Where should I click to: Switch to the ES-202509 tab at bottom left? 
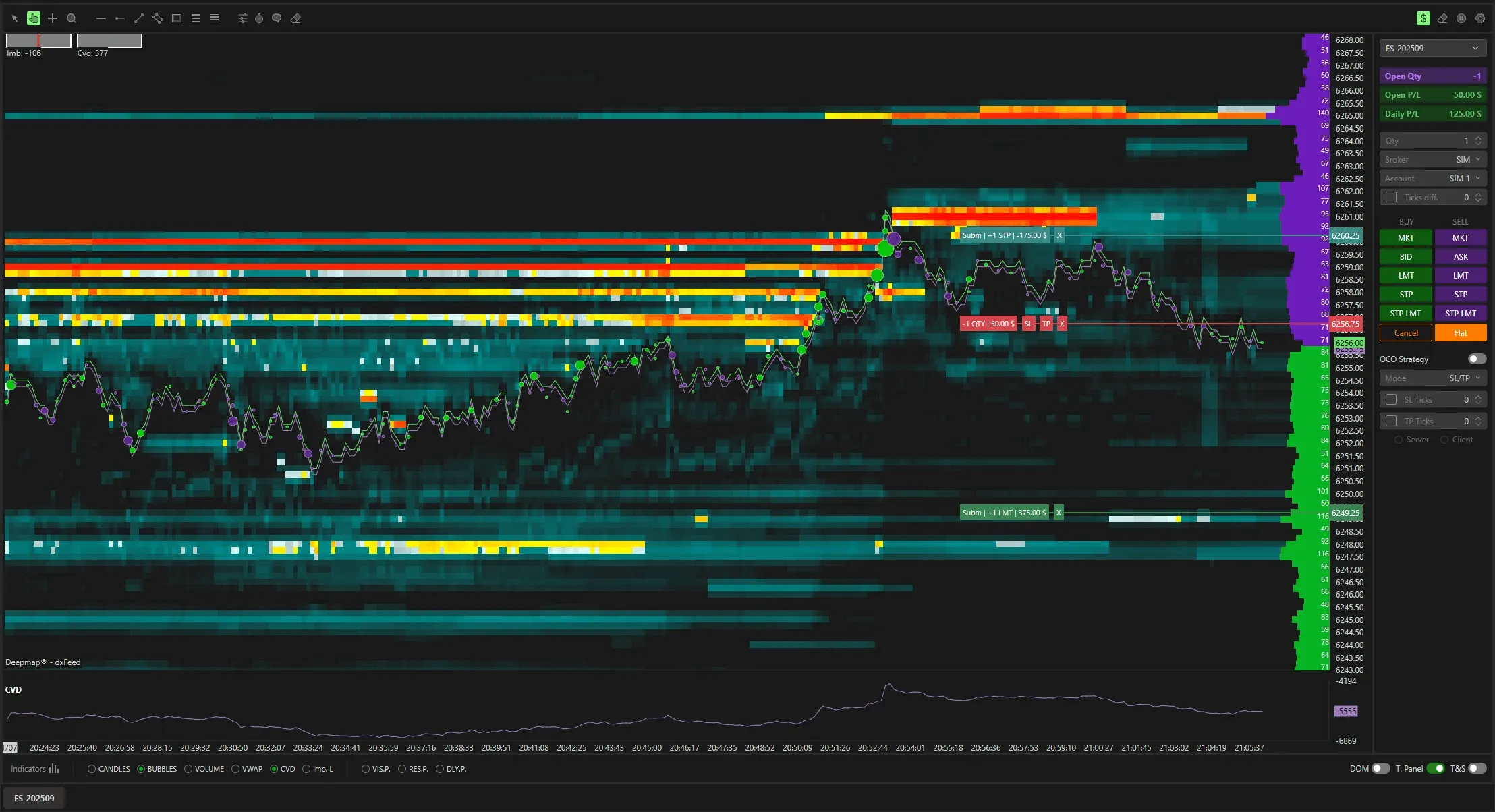pos(34,797)
